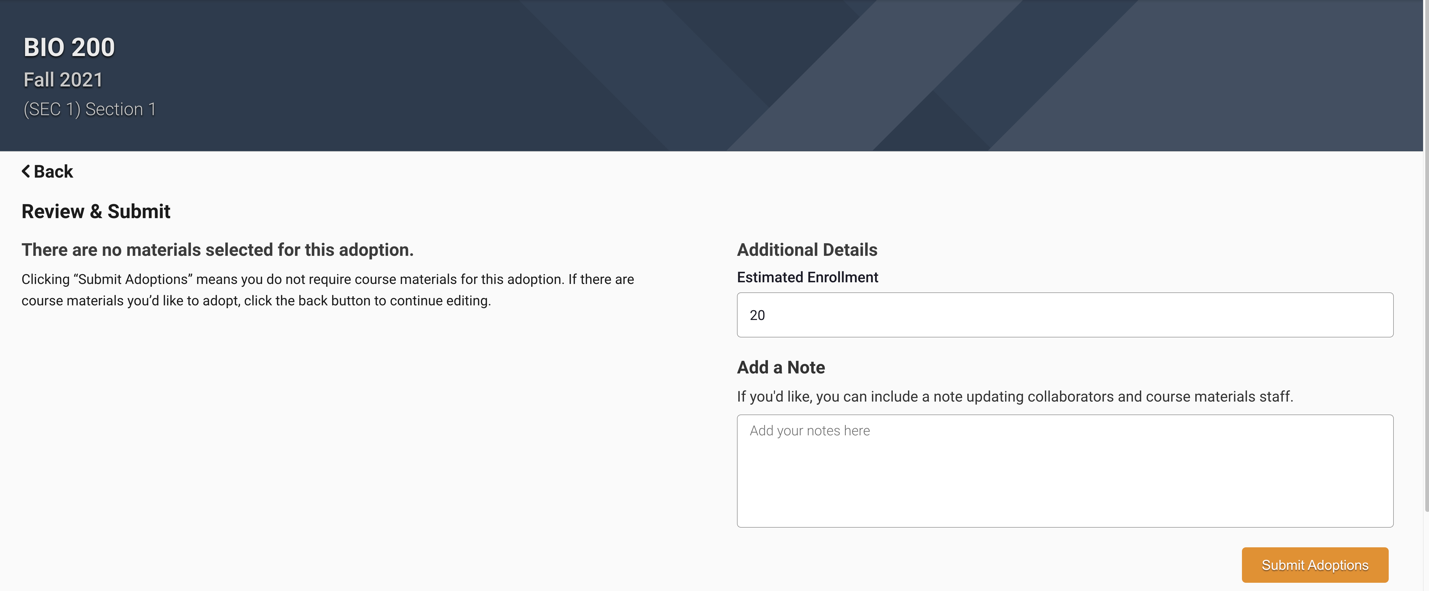Click the no materials selected message heading
The height and width of the screenshot is (591, 1429).
point(217,250)
